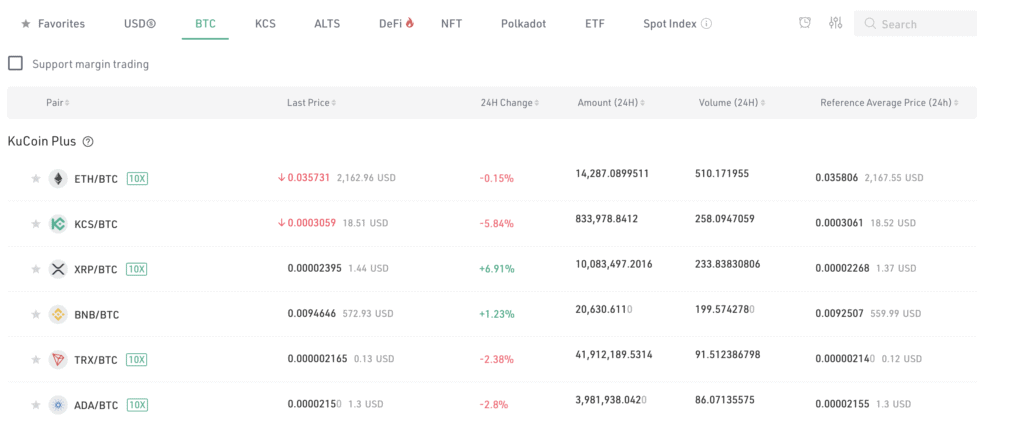
Task: Open the BNB/BTC trading pair
Action: point(97,314)
